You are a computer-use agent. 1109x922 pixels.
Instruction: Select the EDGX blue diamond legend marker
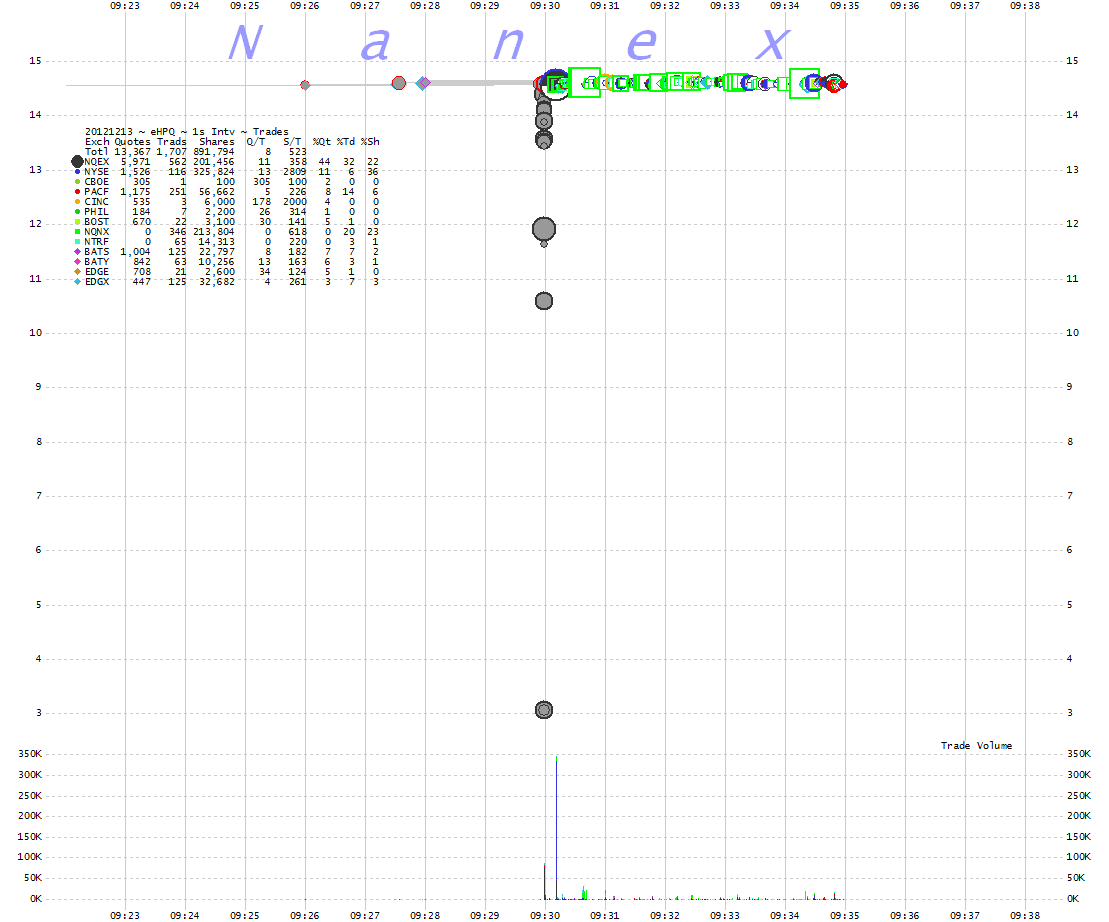click(x=78, y=281)
